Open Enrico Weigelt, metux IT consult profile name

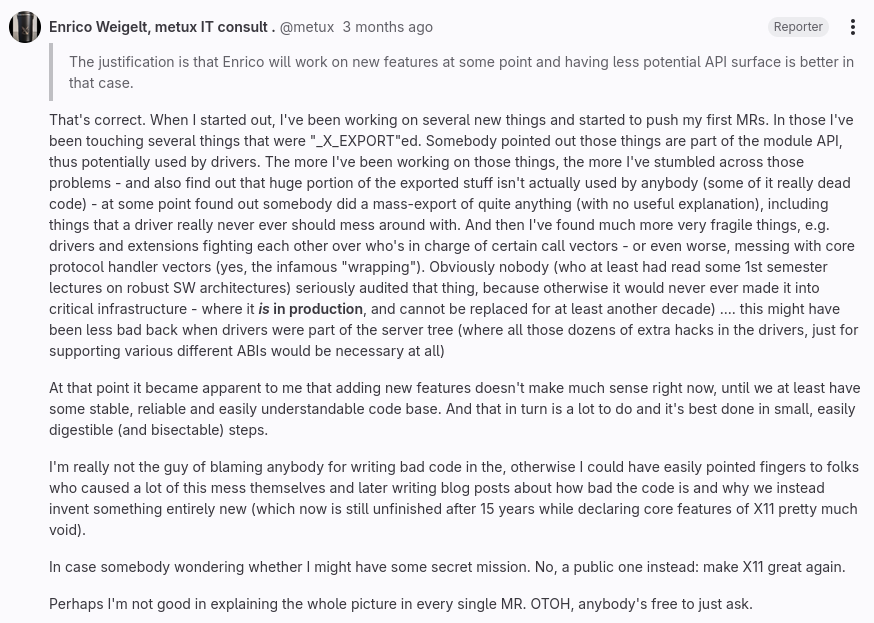coord(162,27)
